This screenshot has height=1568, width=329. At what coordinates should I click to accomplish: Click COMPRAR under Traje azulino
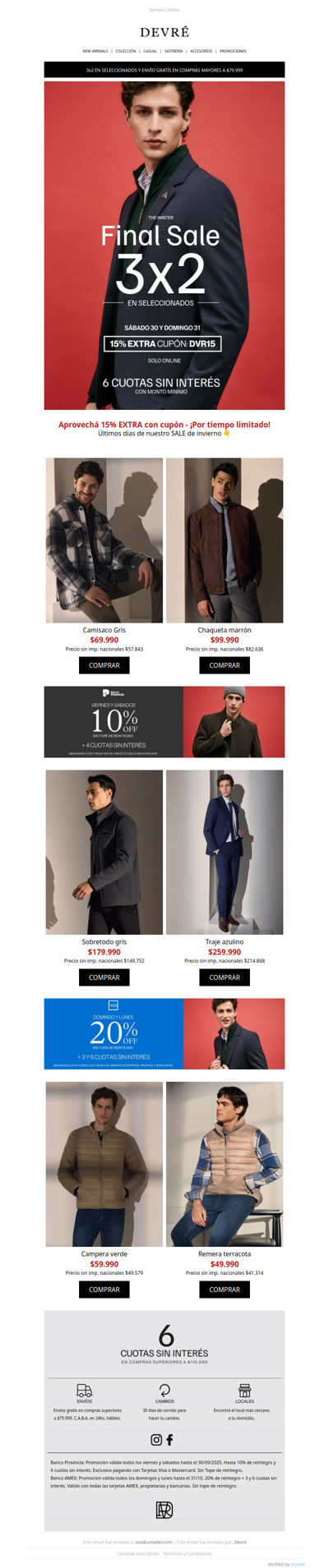(225, 977)
